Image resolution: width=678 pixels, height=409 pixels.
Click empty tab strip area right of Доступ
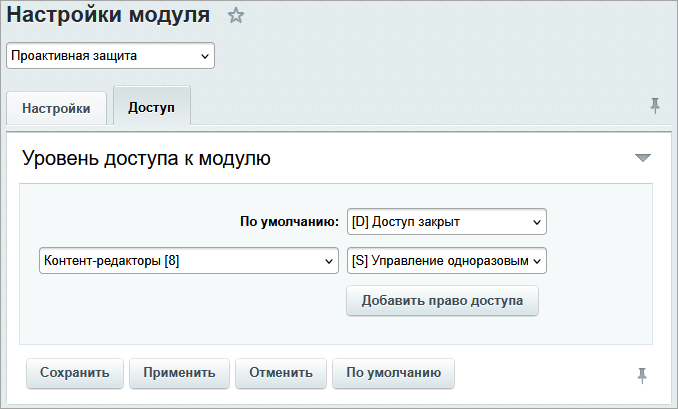pos(400,107)
